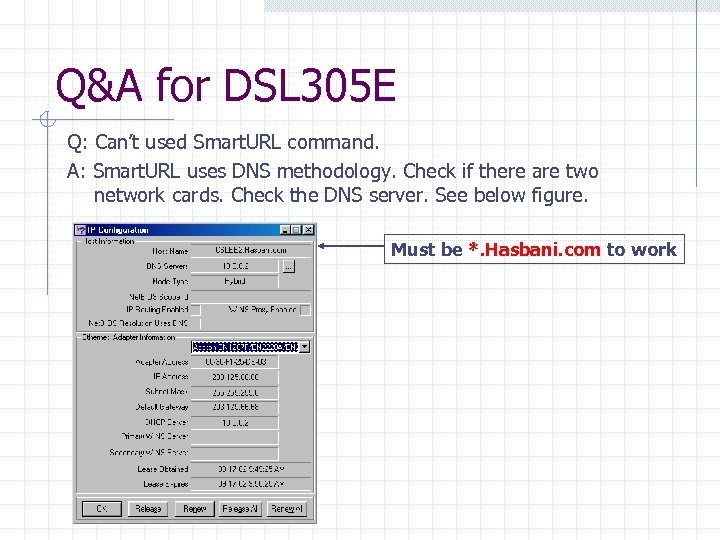Image resolution: width=720 pixels, height=540 pixels.
Task: Click the NetBIOS Scope Id field
Action: [x=251, y=297]
